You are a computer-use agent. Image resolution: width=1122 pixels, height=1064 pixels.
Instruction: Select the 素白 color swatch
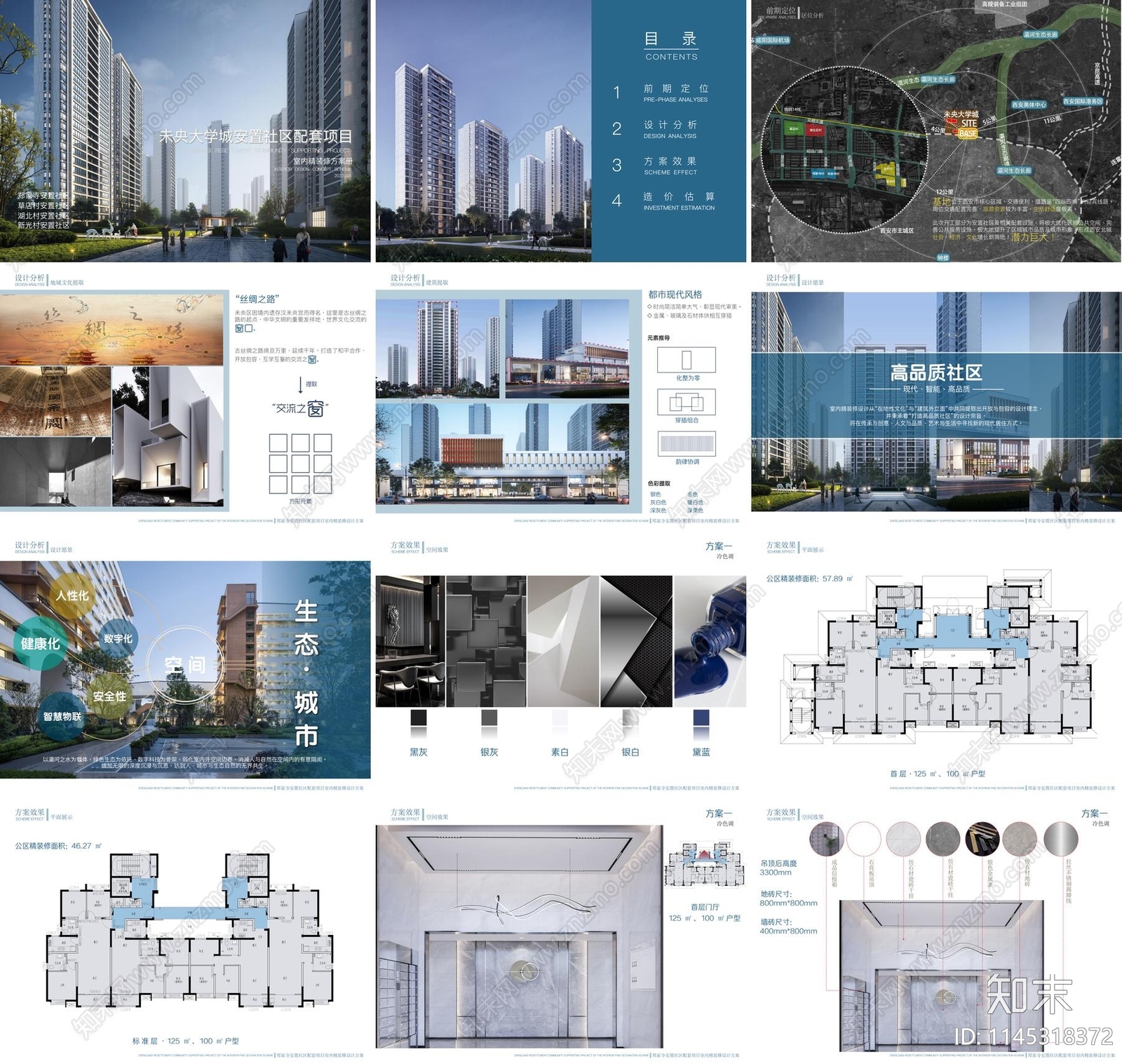(x=560, y=718)
